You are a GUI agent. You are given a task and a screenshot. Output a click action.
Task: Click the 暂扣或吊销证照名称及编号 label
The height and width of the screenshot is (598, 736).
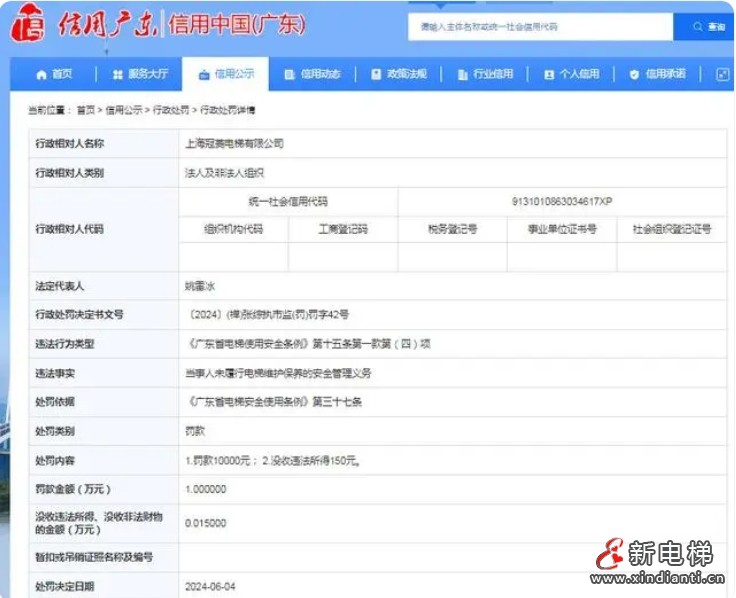(x=94, y=558)
